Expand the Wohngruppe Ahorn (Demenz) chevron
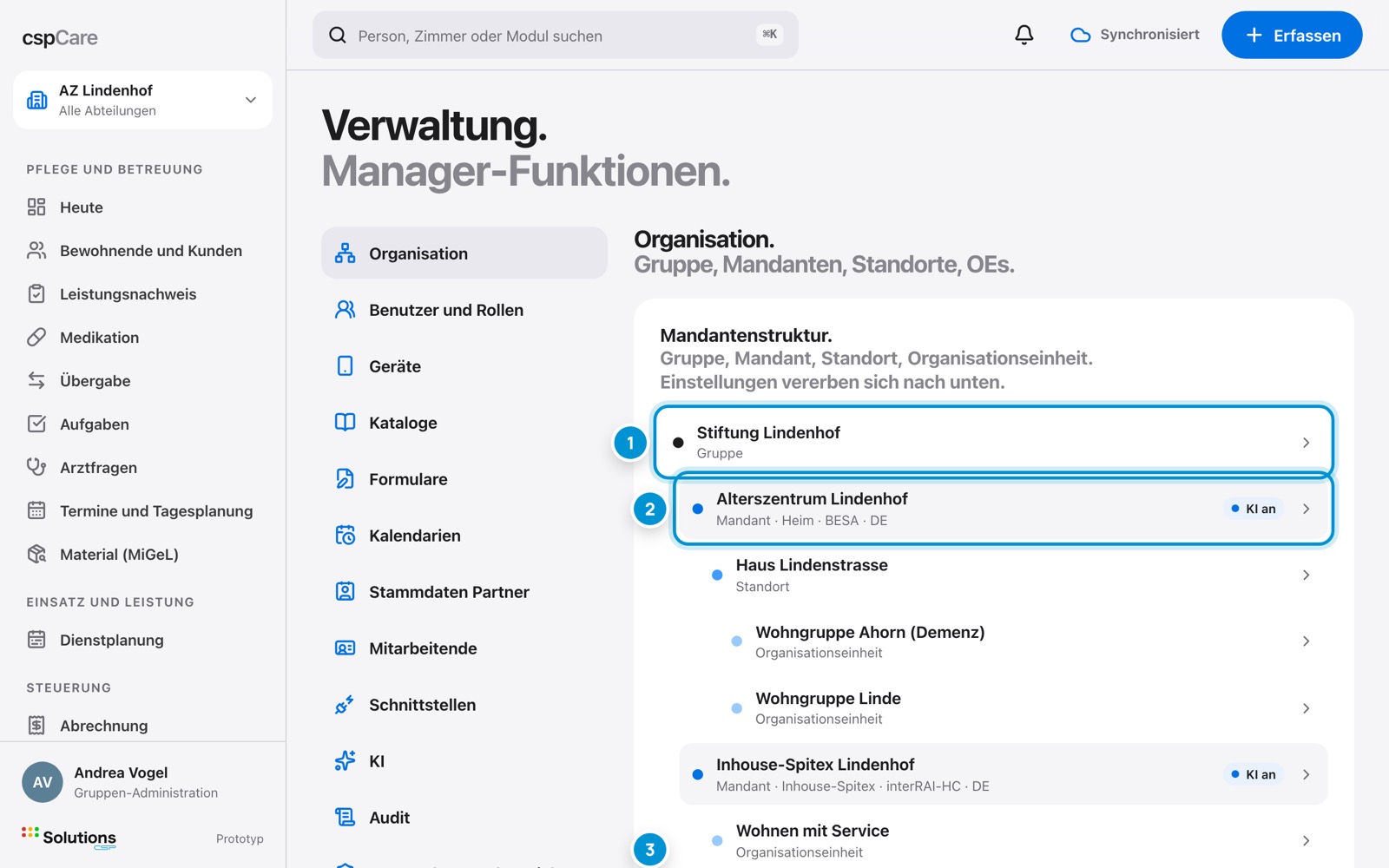 [1306, 641]
